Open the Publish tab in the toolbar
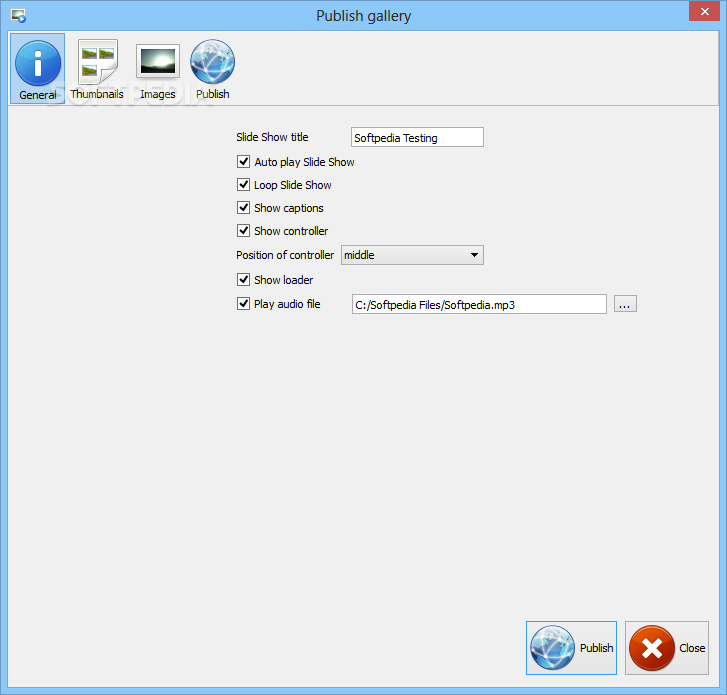Image resolution: width=727 pixels, height=695 pixels. [x=212, y=69]
